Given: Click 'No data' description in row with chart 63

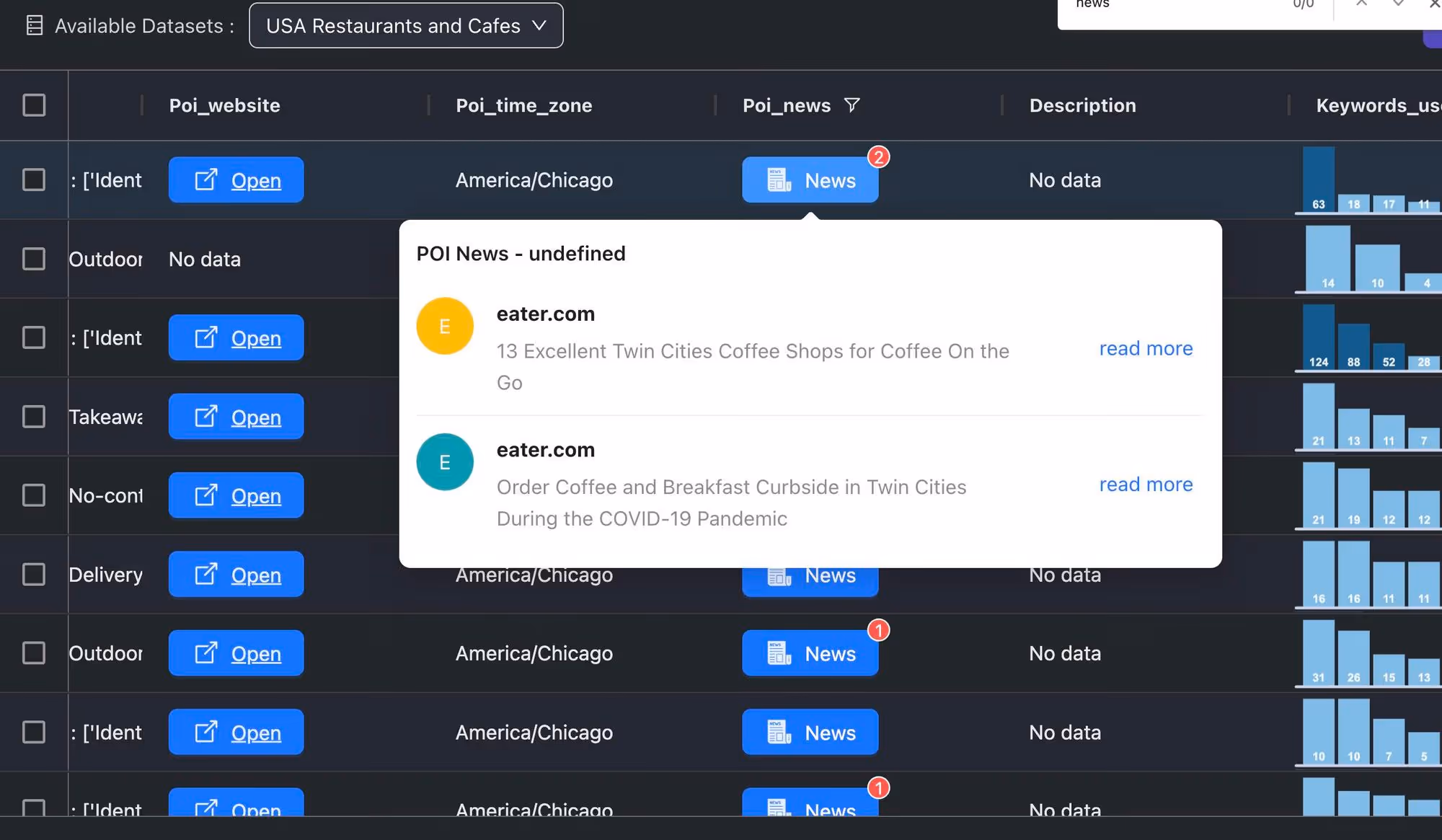Looking at the screenshot, I should pos(1064,180).
